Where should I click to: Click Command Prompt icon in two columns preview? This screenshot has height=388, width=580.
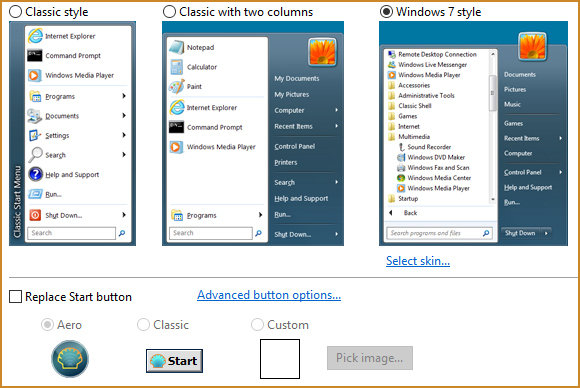tap(176, 127)
